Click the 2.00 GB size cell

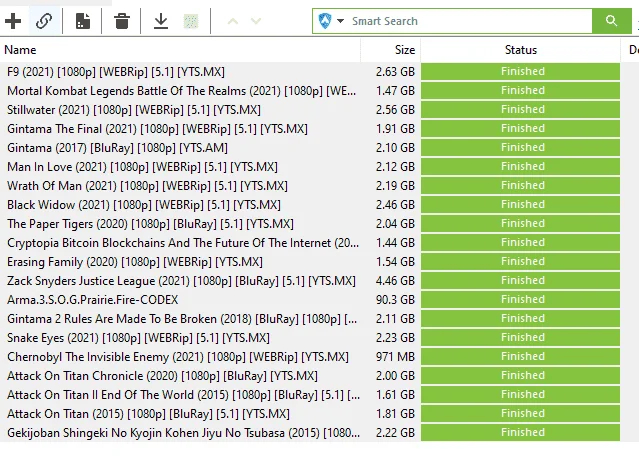395,376
